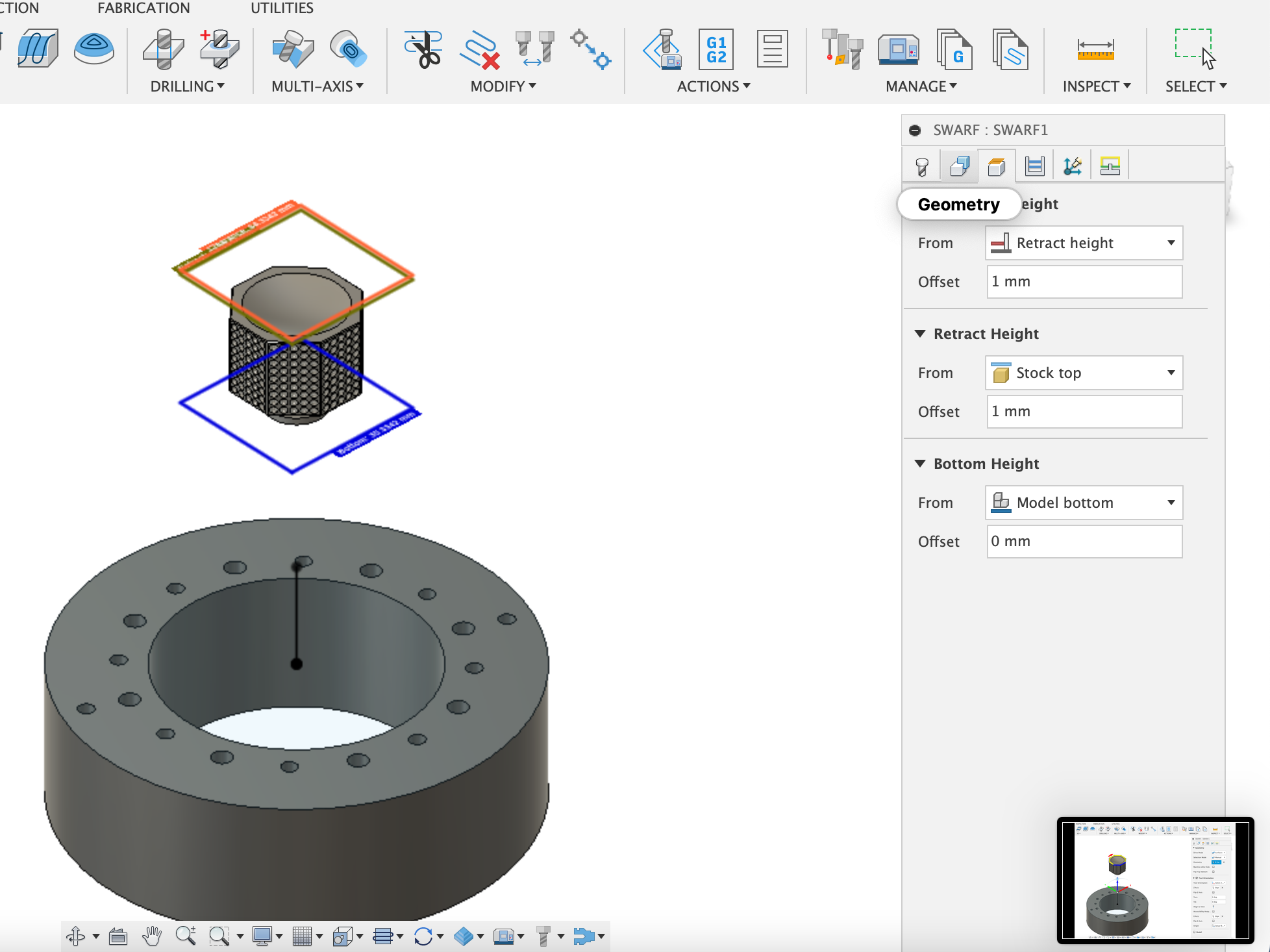This screenshot has height=952, width=1270.
Task: Open the Tool tab in SWARF dialog
Action: point(921,165)
